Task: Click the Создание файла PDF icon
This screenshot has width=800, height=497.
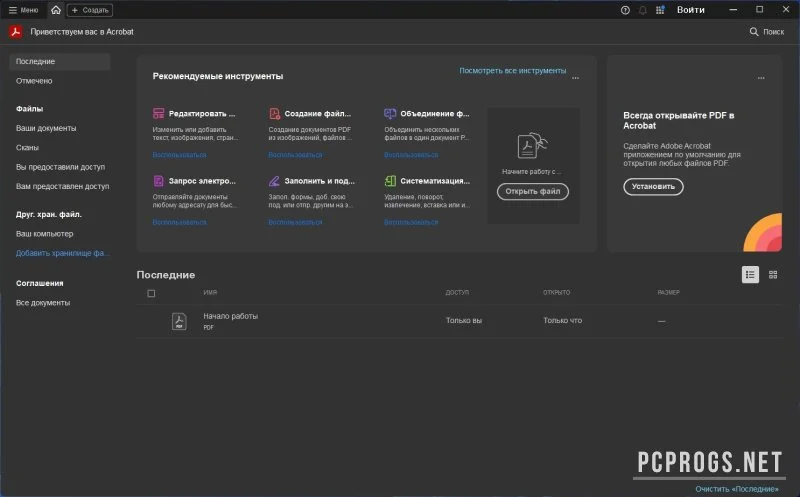Action: [x=274, y=113]
